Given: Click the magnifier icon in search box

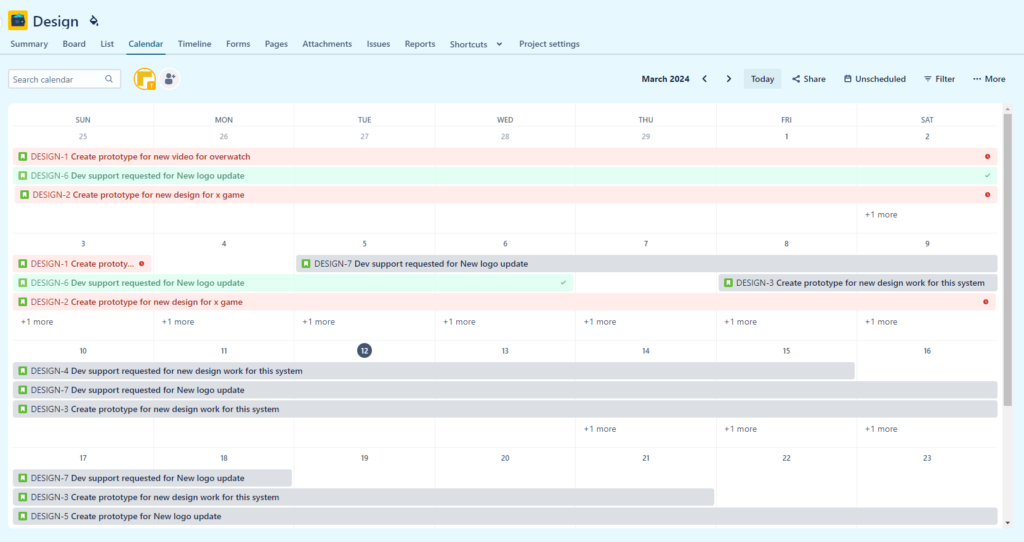Looking at the screenshot, I should point(109,79).
